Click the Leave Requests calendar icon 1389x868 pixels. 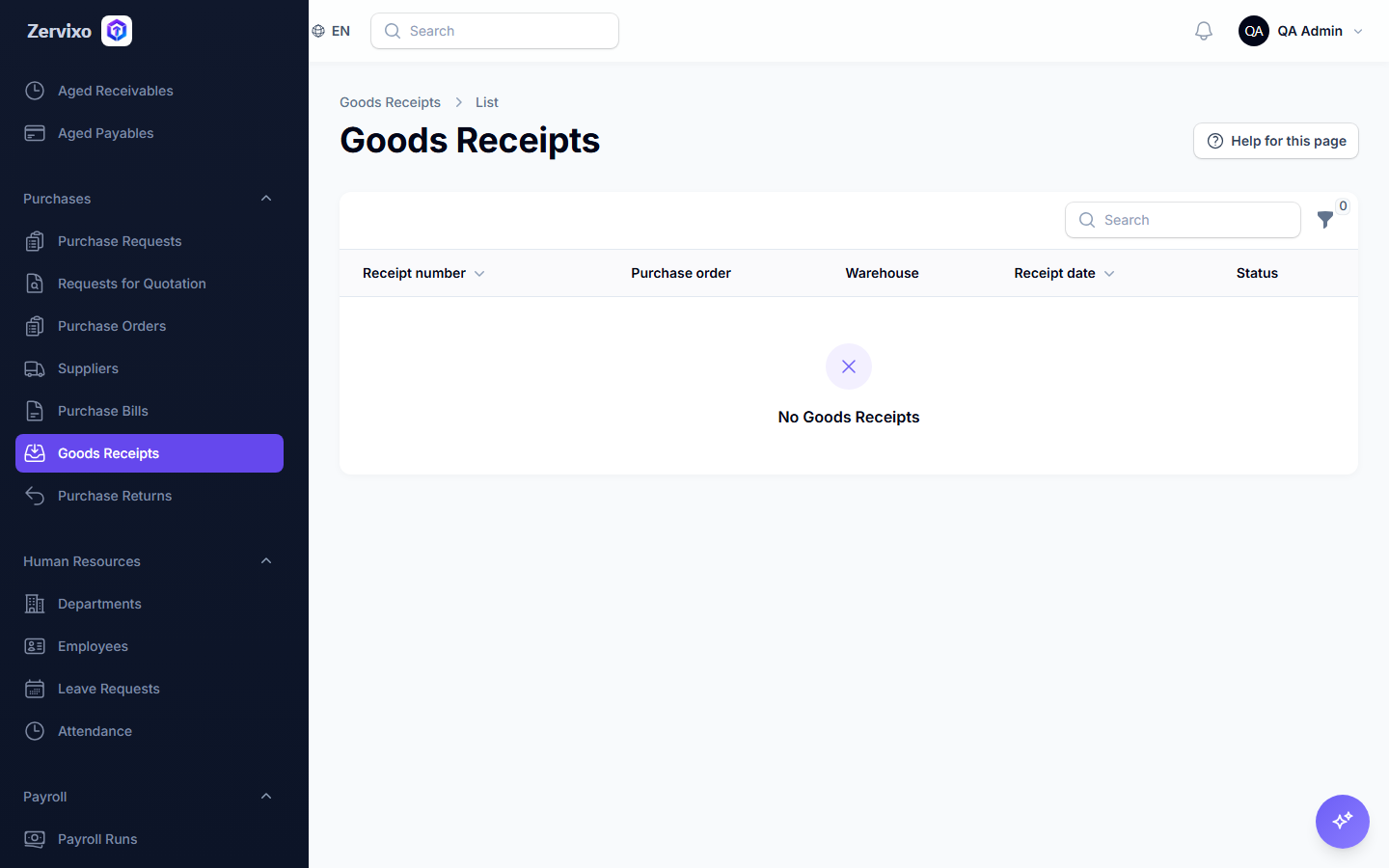pos(35,689)
